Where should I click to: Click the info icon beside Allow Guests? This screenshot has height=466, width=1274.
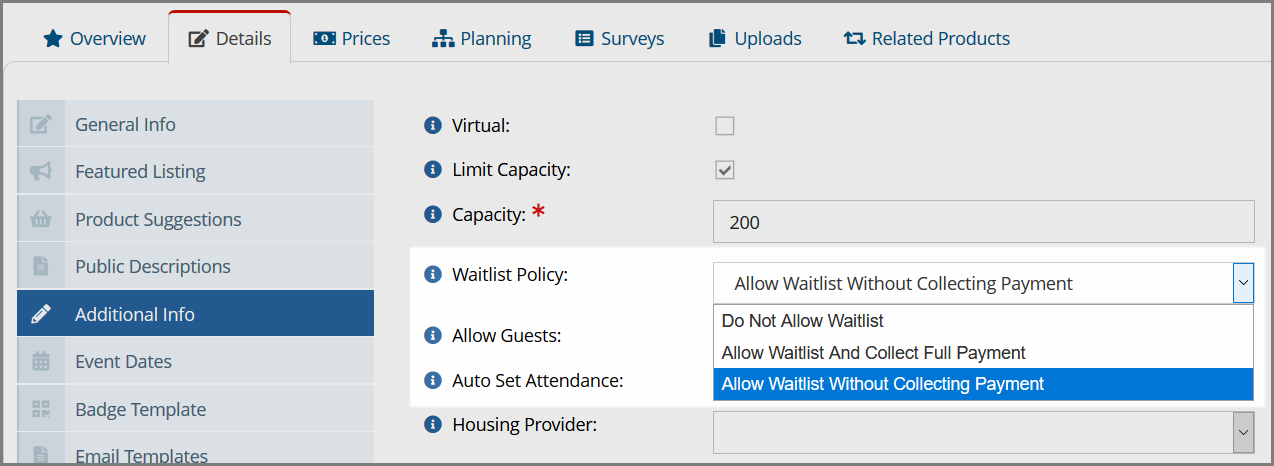[433, 335]
